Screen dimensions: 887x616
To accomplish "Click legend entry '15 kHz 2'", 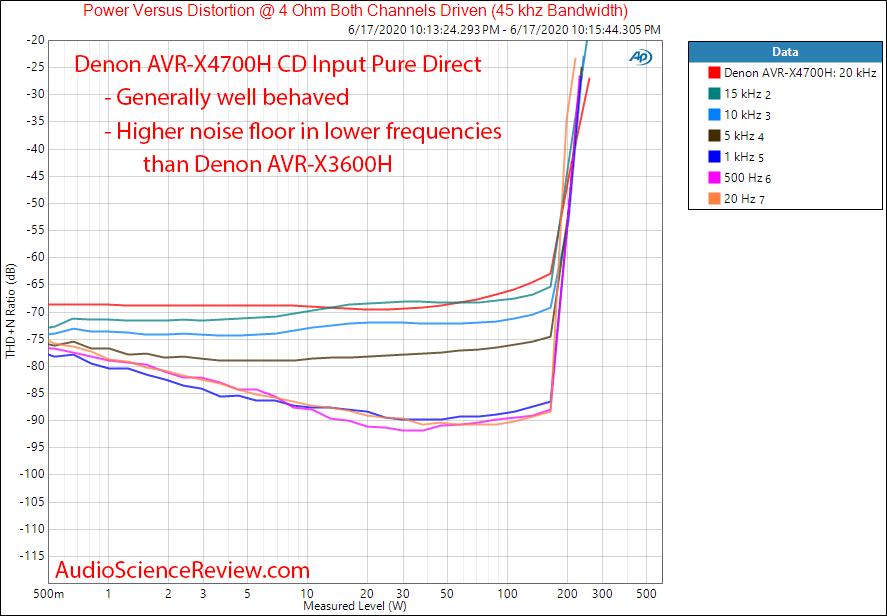I will coord(747,94).
